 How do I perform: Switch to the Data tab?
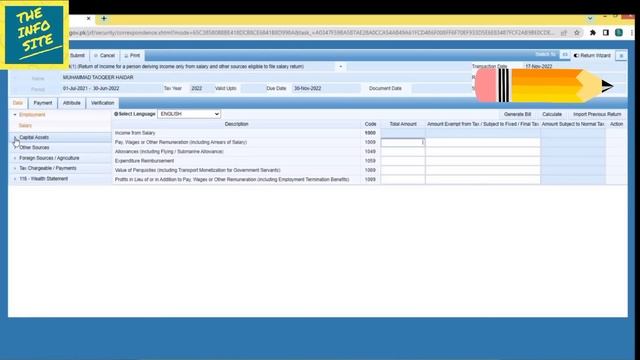(x=18, y=103)
